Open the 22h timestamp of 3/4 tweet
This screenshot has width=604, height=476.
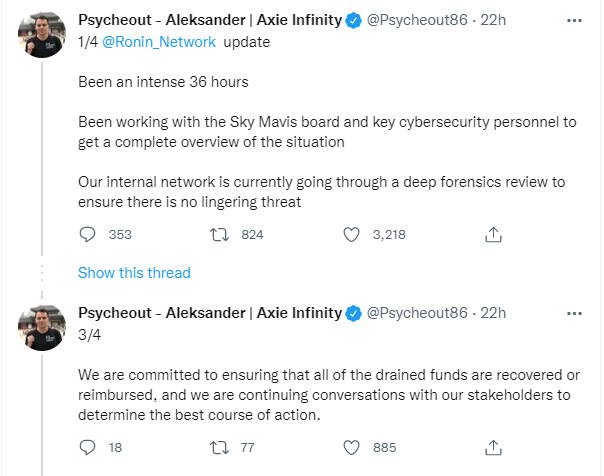click(x=493, y=313)
